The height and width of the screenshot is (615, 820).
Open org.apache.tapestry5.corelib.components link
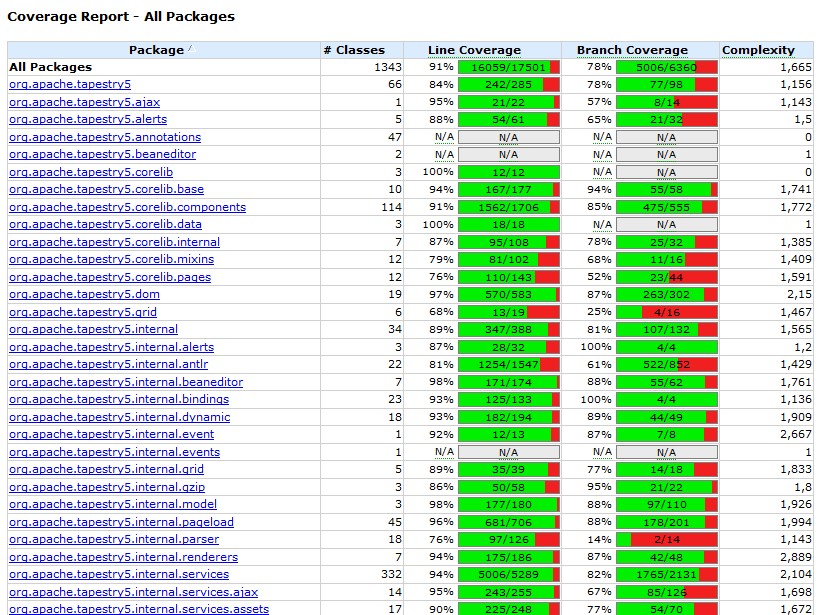[127, 207]
